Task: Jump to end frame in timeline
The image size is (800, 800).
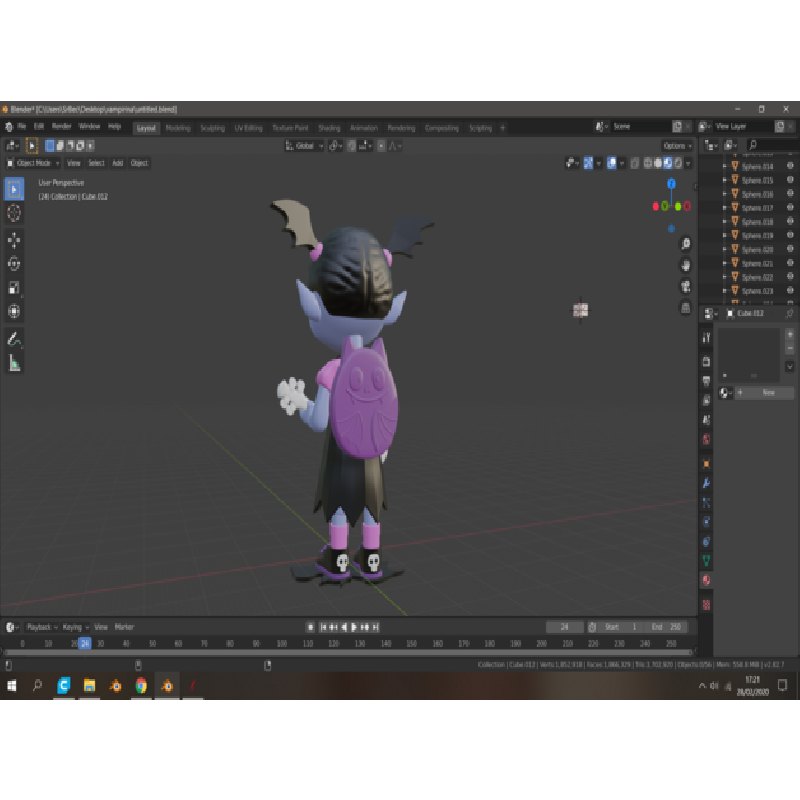Action: (376, 627)
